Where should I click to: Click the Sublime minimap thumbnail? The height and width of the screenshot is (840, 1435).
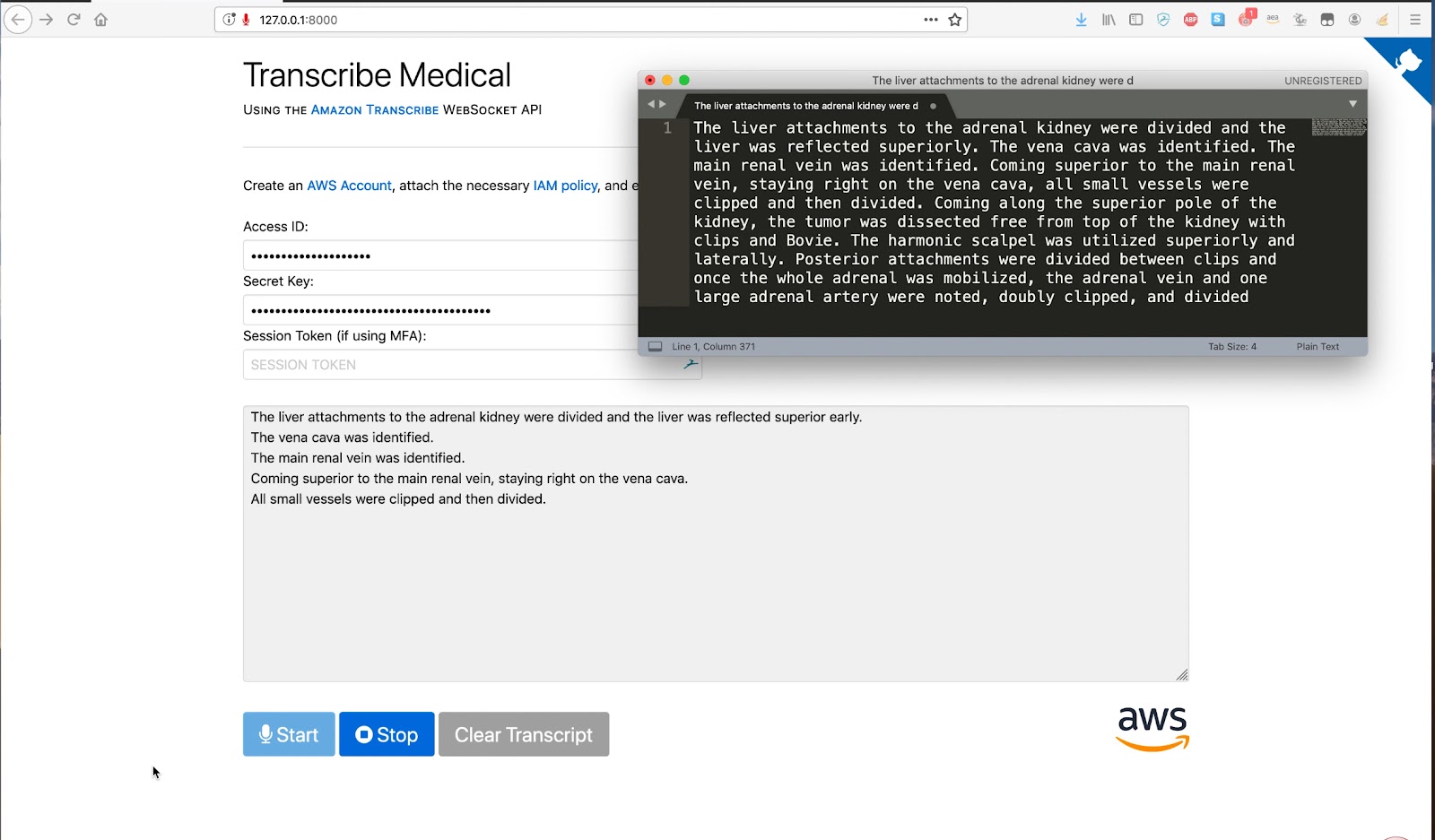1339,127
